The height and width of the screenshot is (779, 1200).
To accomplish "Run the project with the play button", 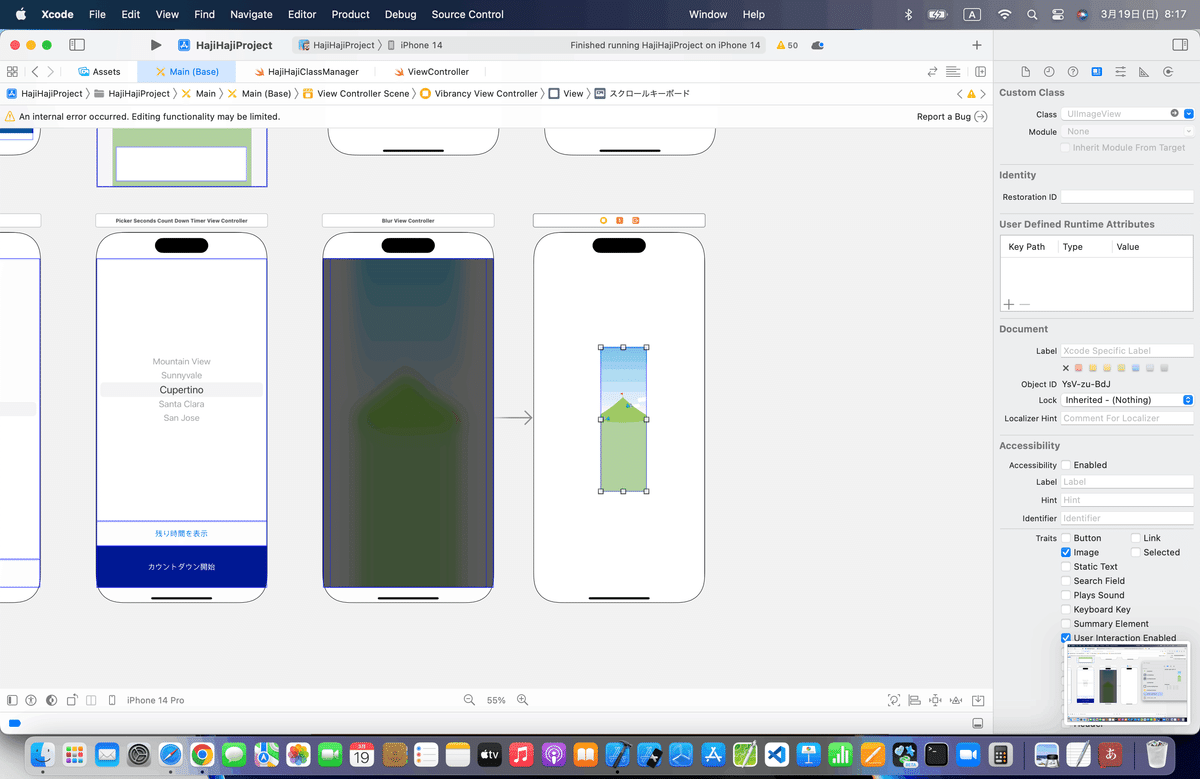I will tap(155, 45).
